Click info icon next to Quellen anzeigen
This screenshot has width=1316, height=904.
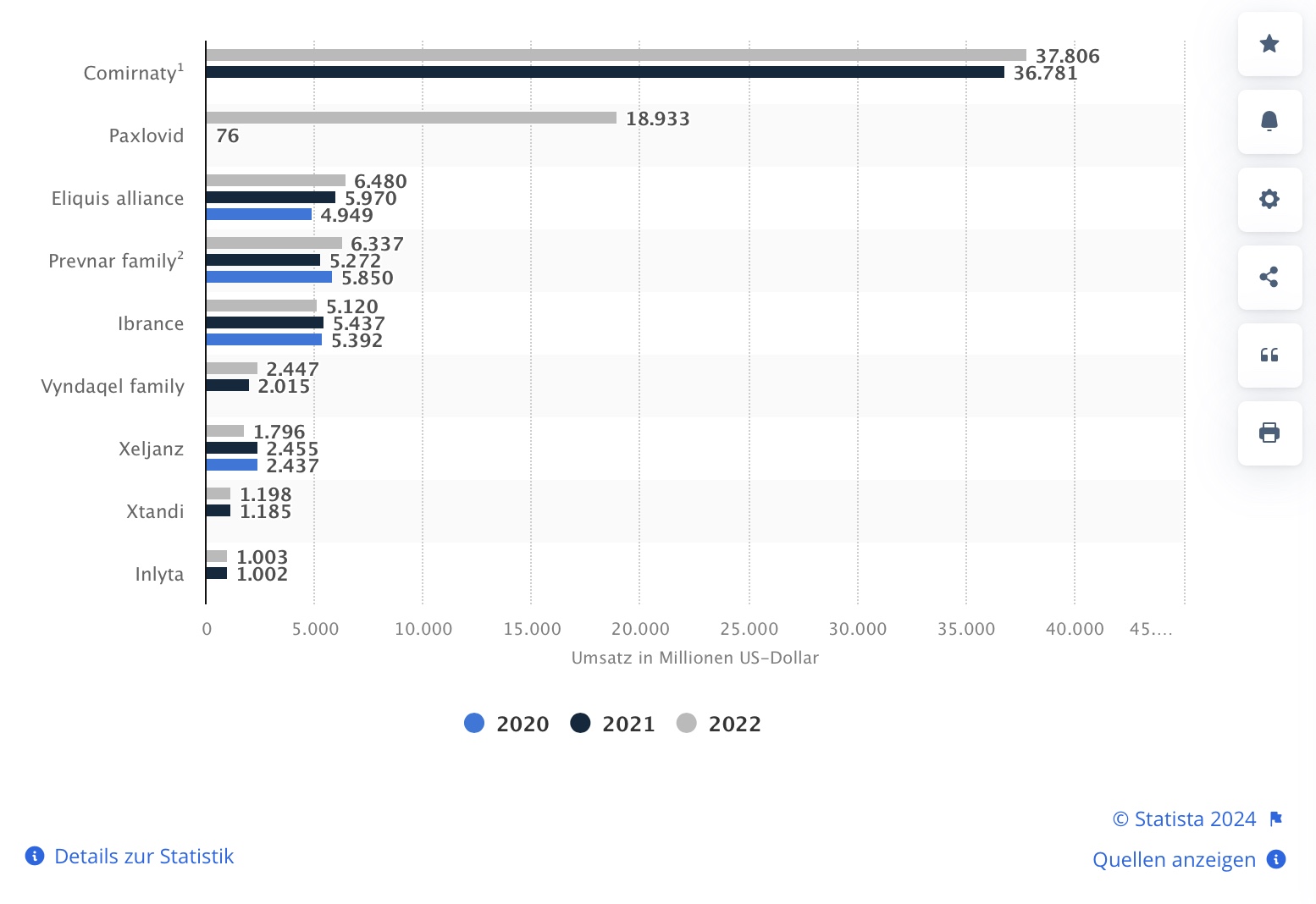coord(1276,859)
